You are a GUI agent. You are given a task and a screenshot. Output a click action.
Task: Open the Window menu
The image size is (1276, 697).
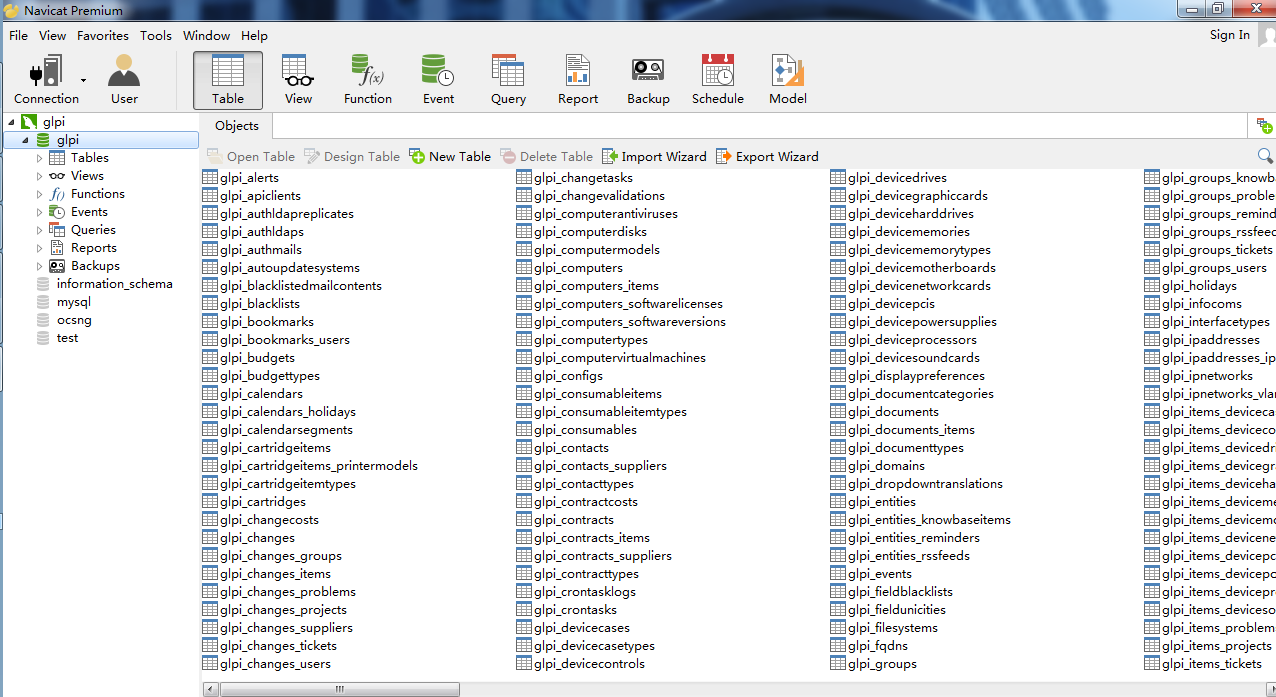click(x=206, y=35)
